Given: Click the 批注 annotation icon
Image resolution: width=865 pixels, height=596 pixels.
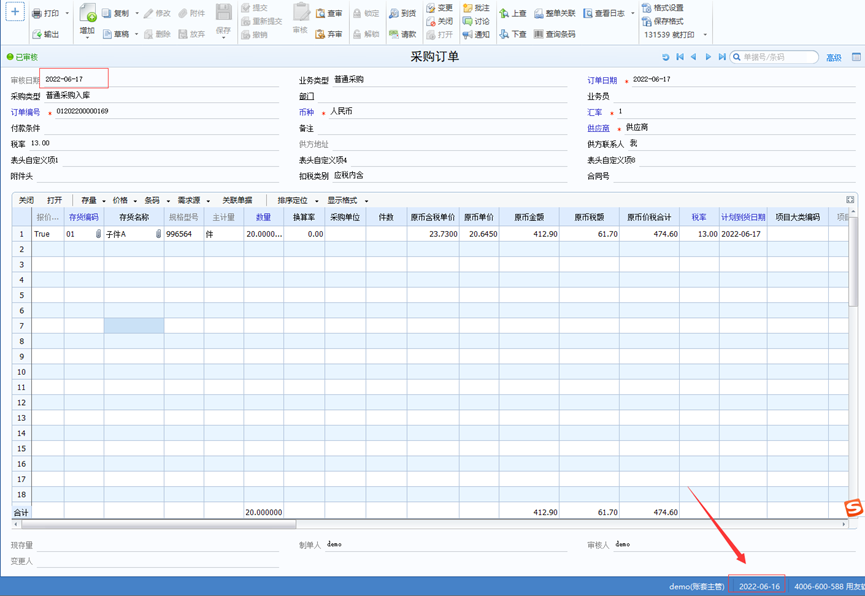Looking at the screenshot, I should point(468,8).
